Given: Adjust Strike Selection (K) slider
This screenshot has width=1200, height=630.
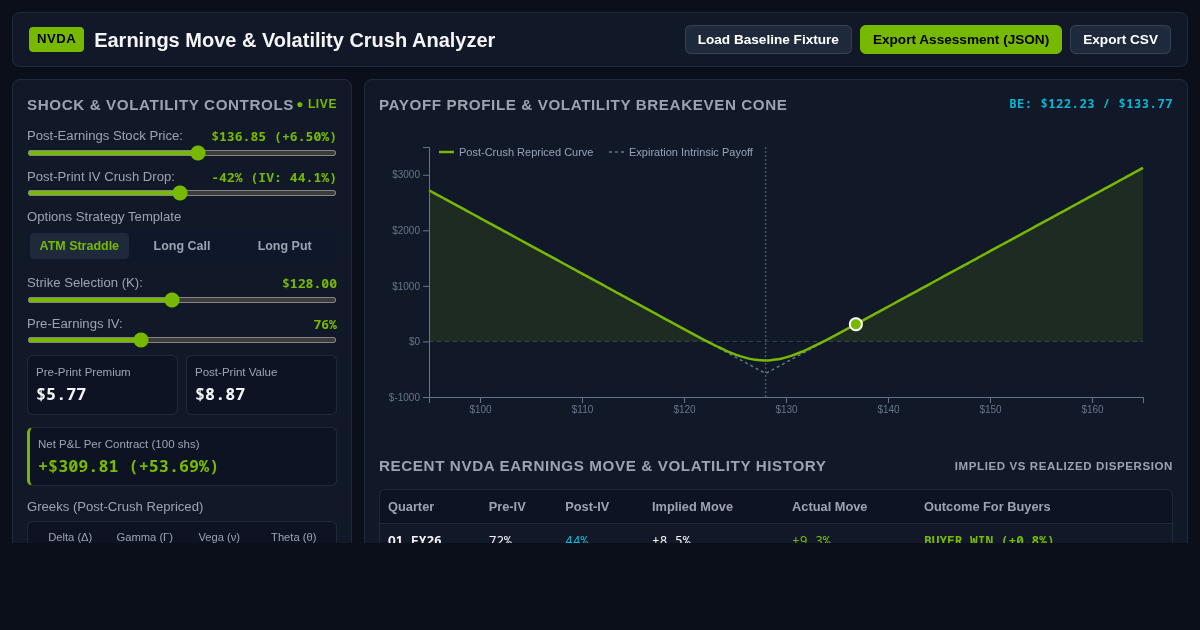Looking at the screenshot, I should click(182, 300).
